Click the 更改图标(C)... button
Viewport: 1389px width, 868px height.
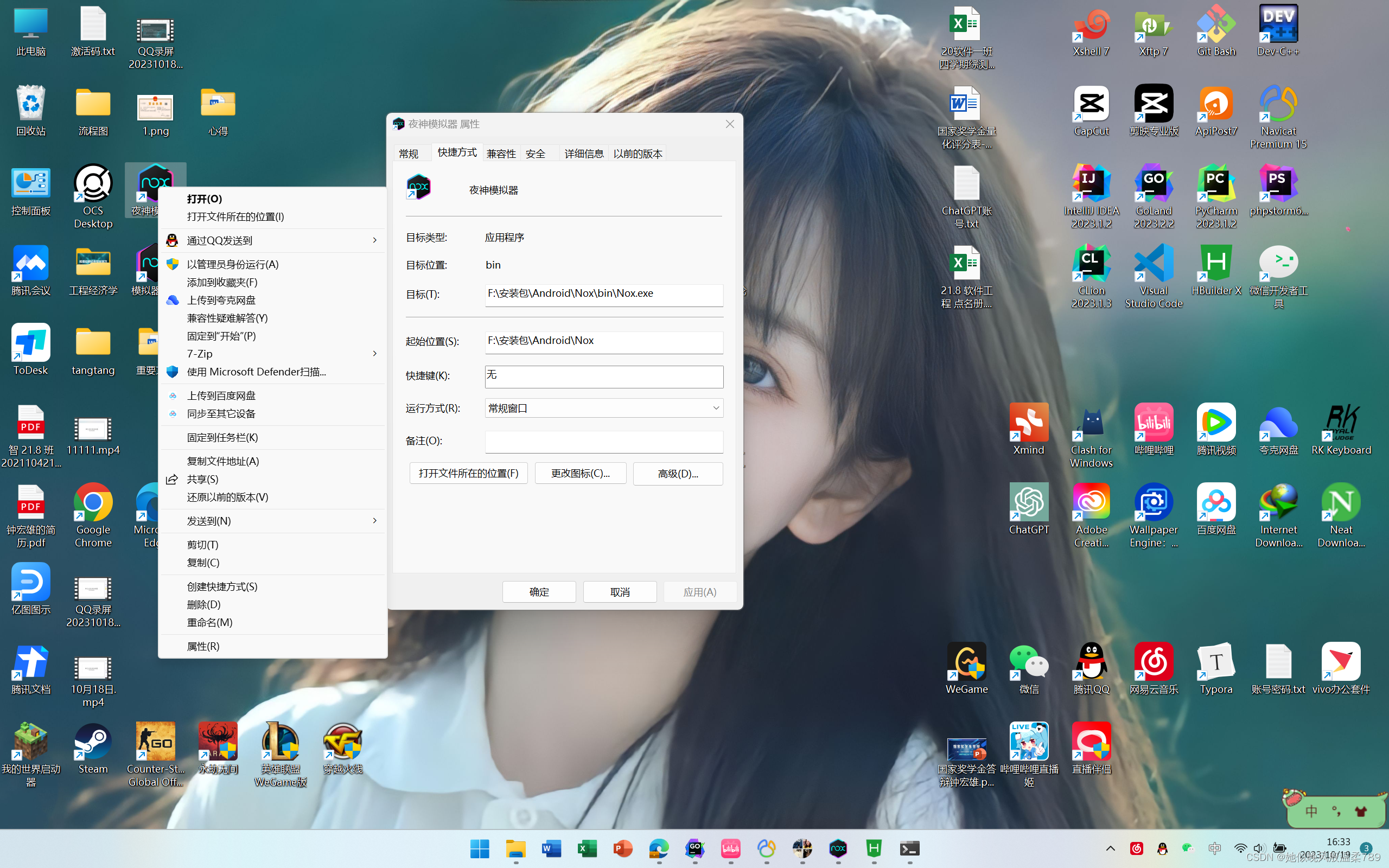(580, 473)
